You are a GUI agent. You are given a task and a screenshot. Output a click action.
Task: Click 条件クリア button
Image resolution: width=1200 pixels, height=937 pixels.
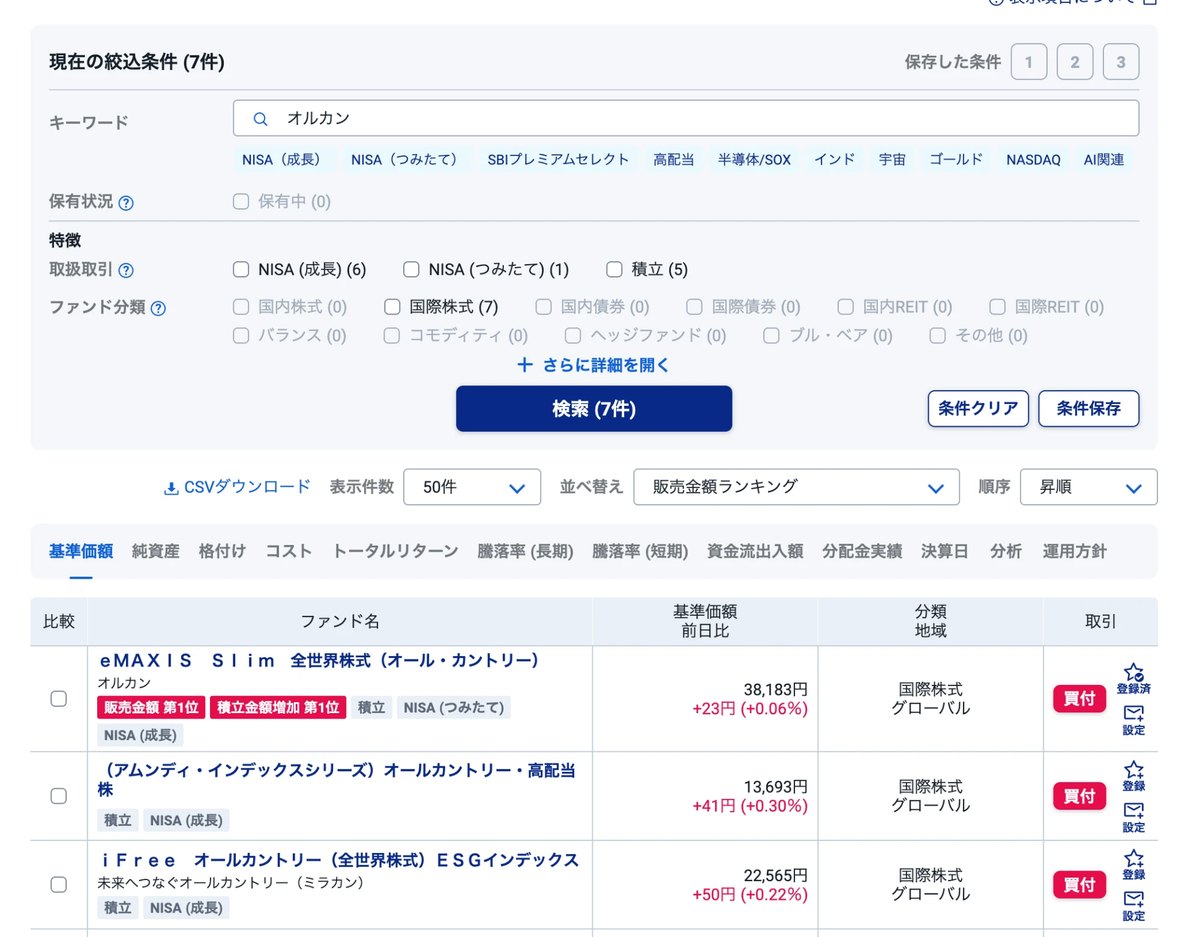(x=978, y=408)
